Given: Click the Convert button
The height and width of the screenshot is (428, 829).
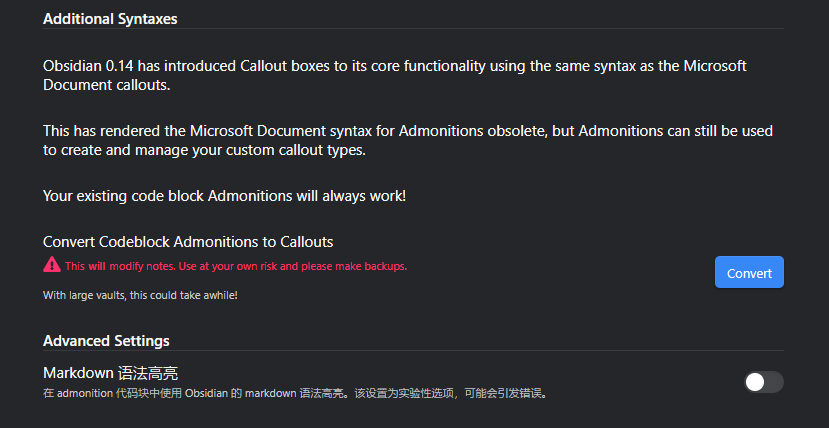Looking at the screenshot, I should pos(749,273).
